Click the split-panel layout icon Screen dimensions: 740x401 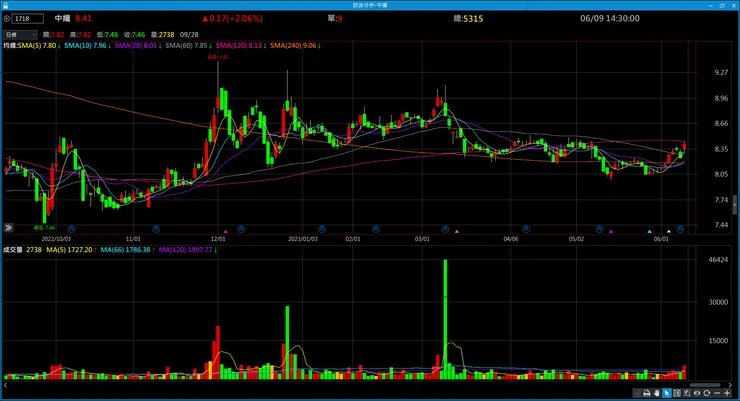pos(677,393)
